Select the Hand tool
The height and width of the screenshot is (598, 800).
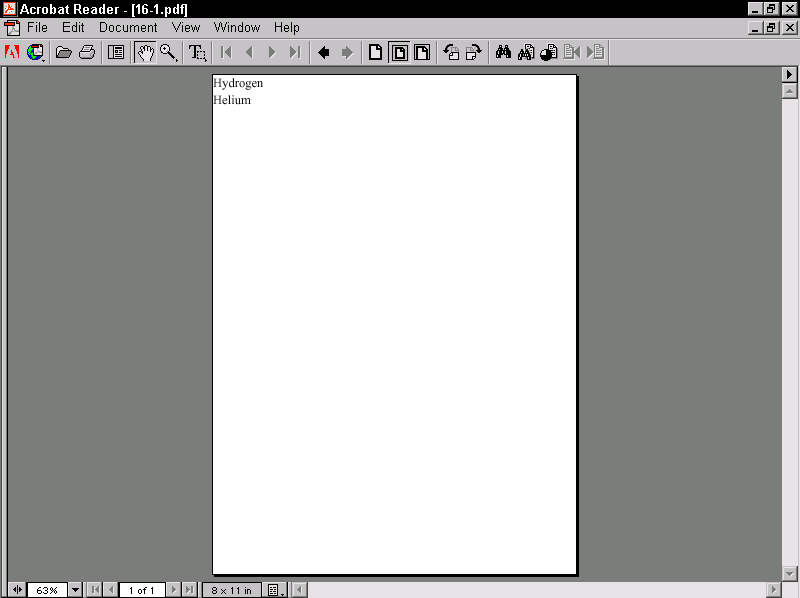[146, 53]
